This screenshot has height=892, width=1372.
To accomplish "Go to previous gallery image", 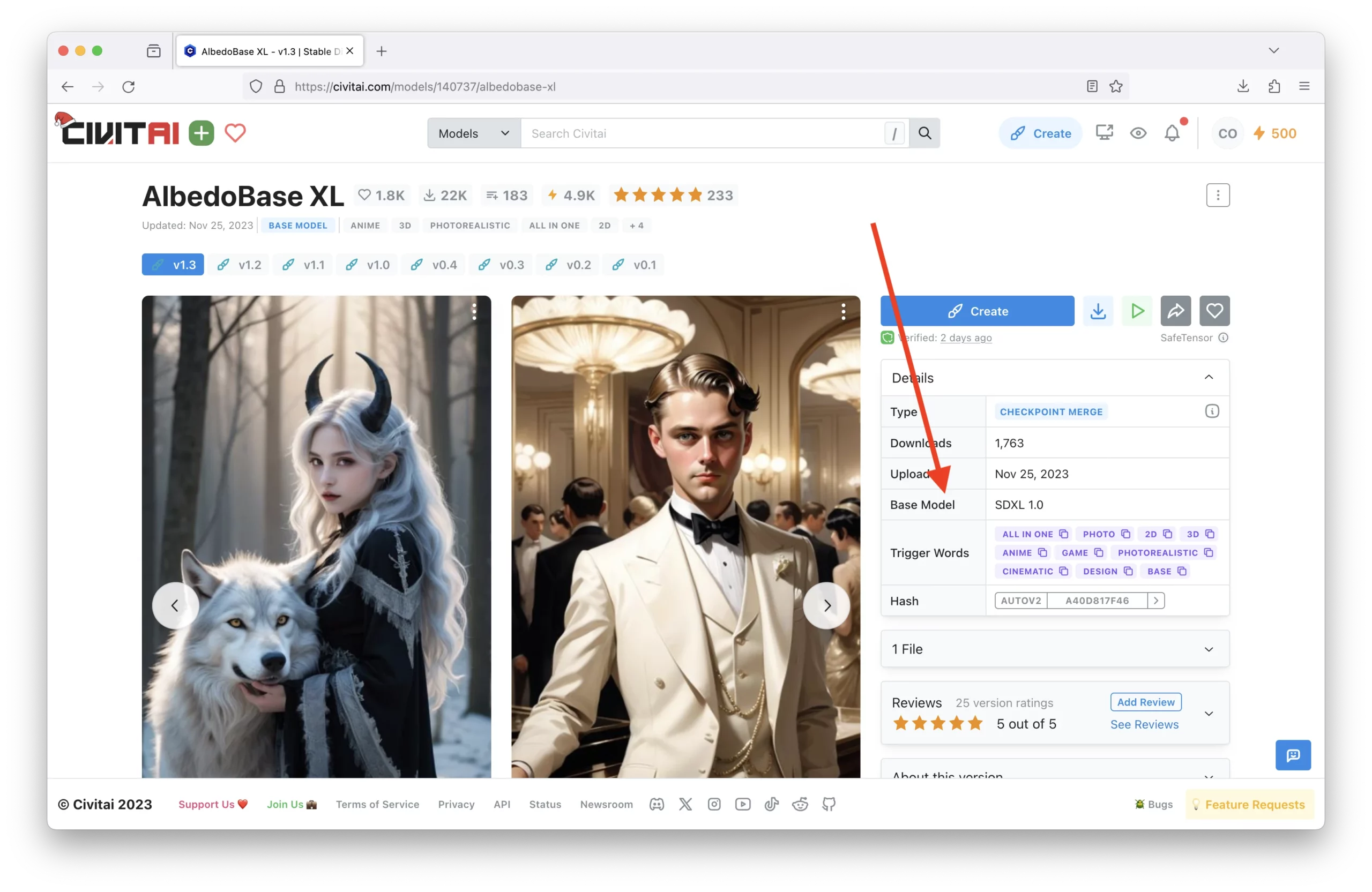I will (175, 605).
